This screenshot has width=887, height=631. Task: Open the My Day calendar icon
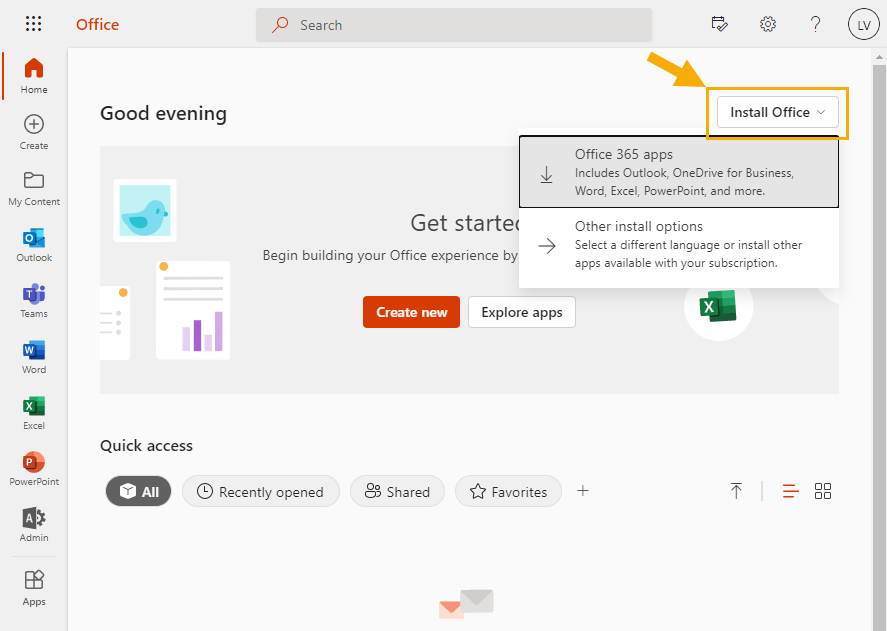pyautogui.click(x=719, y=24)
